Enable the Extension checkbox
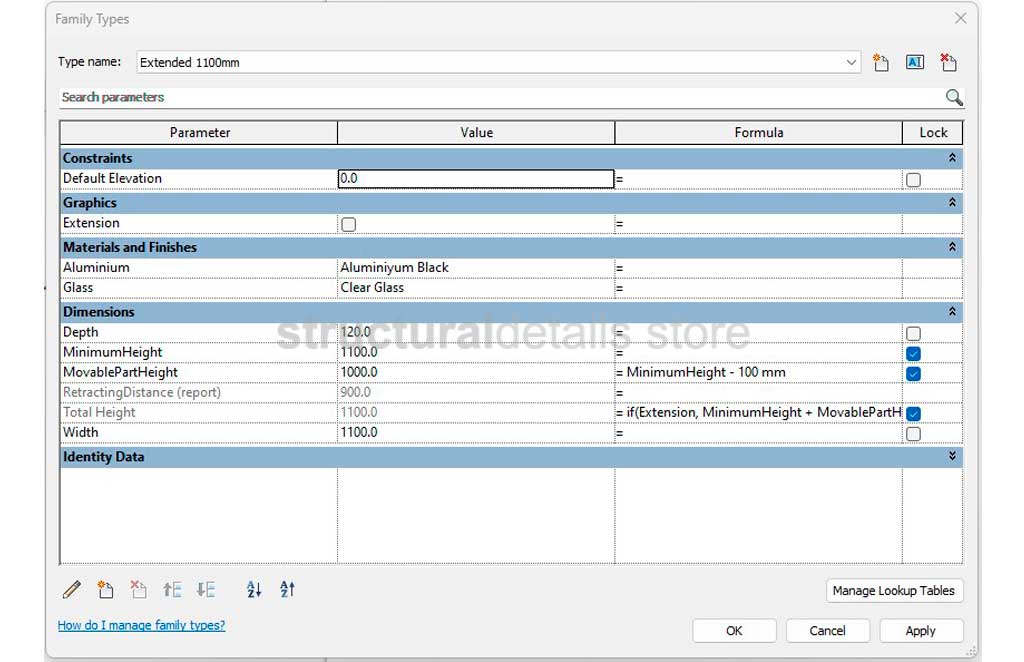 pos(348,224)
